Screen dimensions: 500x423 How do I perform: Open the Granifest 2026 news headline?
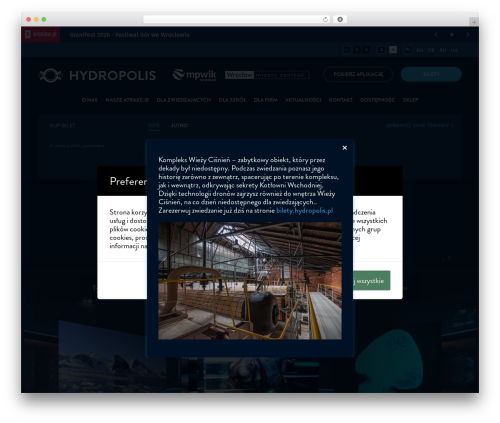click(x=130, y=35)
